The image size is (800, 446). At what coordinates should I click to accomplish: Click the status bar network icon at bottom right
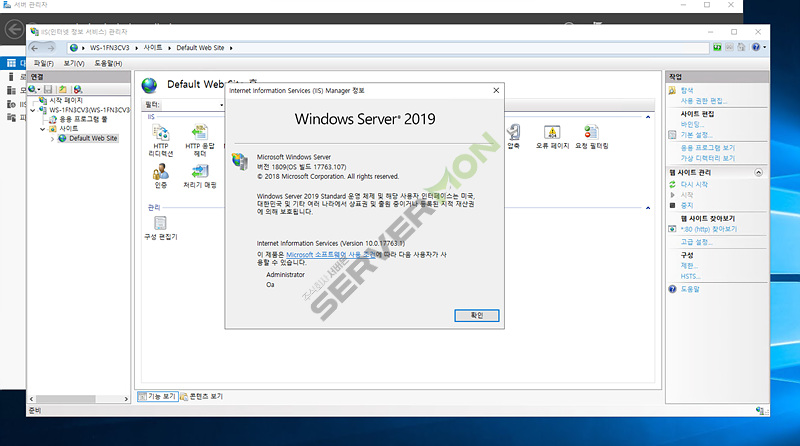760,411
